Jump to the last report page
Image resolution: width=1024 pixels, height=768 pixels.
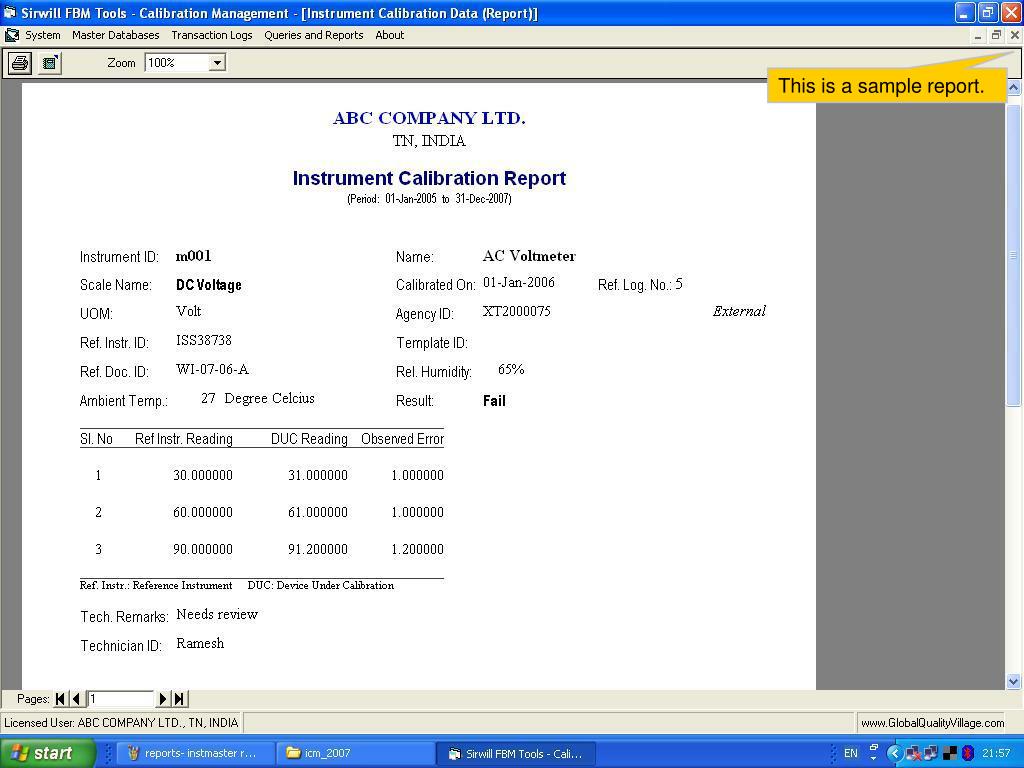coord(180,699)
